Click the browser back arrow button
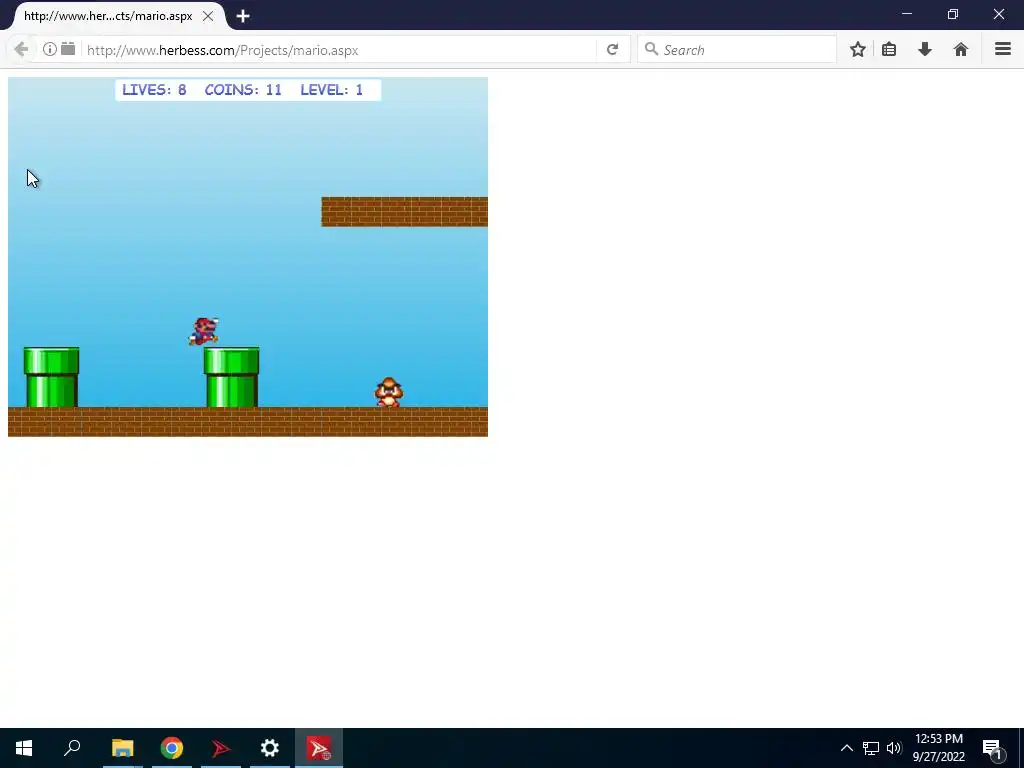 [x=21, y=50]
